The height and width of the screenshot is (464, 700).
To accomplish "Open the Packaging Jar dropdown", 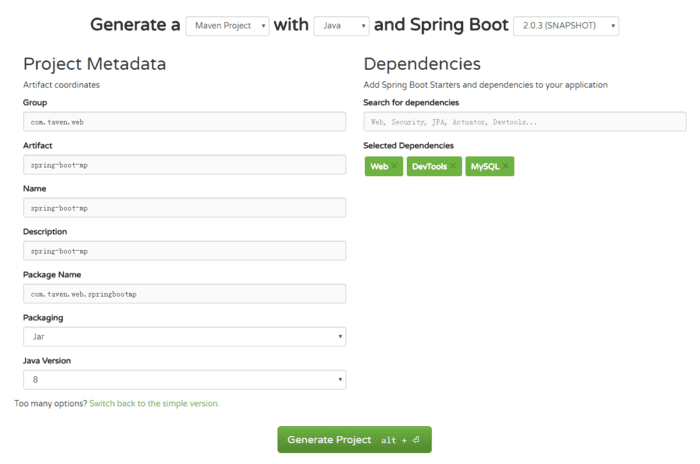I will coord(184,337).
